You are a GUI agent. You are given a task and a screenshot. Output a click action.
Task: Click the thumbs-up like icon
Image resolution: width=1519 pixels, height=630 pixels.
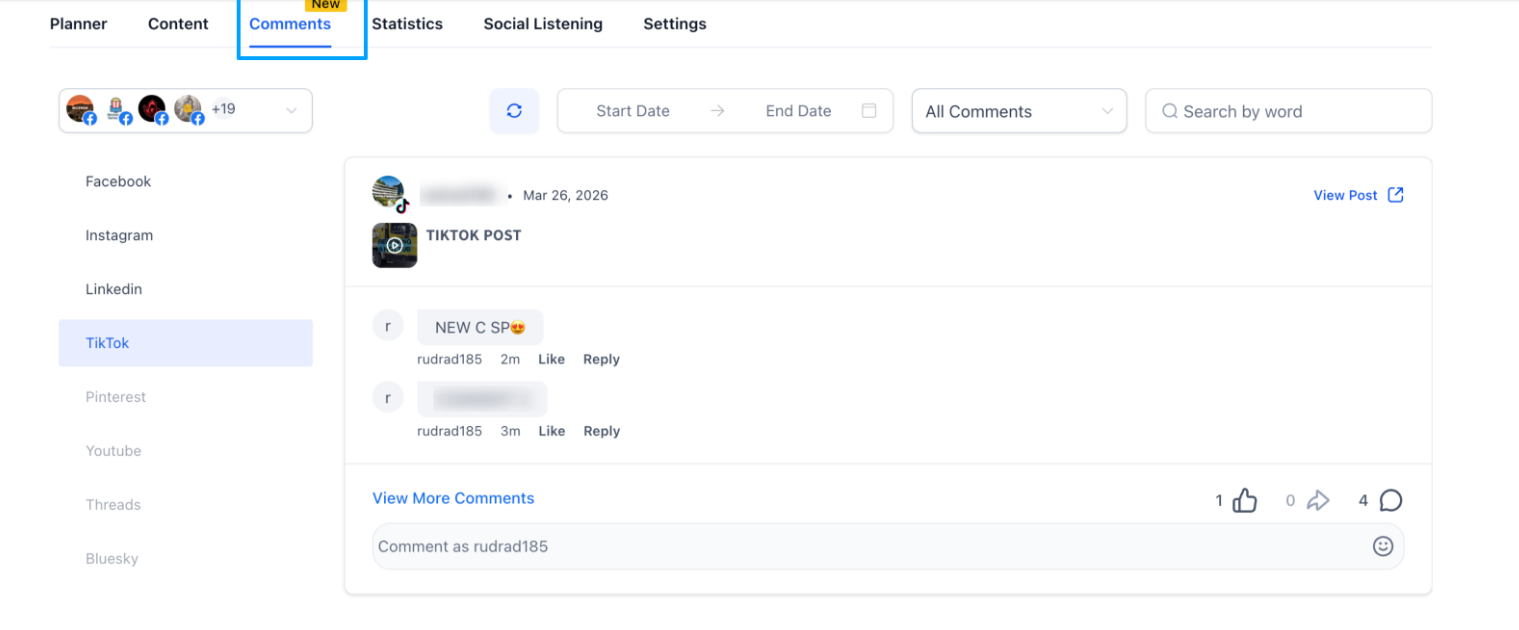click(1245, 500)
